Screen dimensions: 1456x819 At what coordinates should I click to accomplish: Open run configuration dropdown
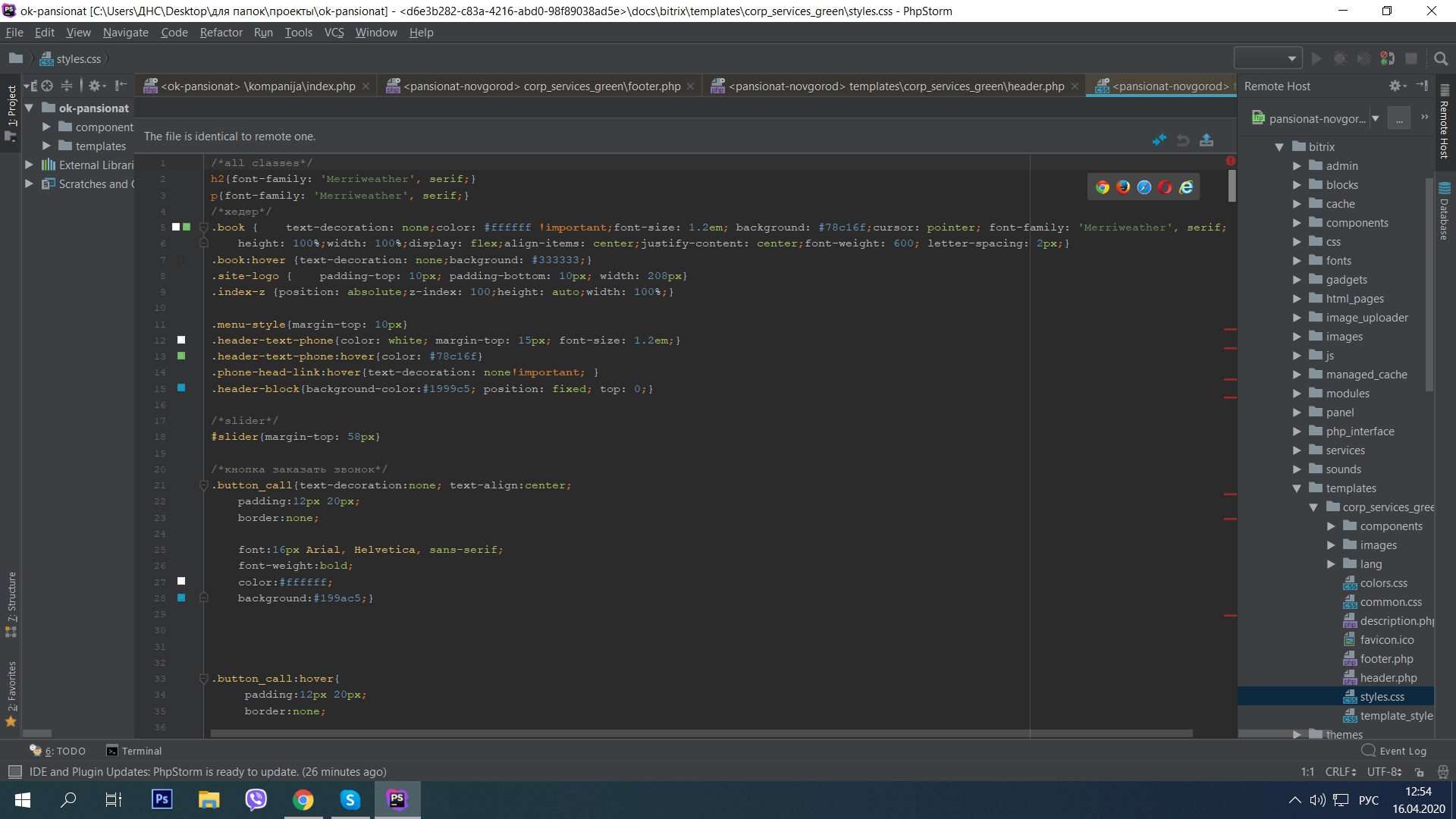pyautogui.click(x=1267, y=58)
